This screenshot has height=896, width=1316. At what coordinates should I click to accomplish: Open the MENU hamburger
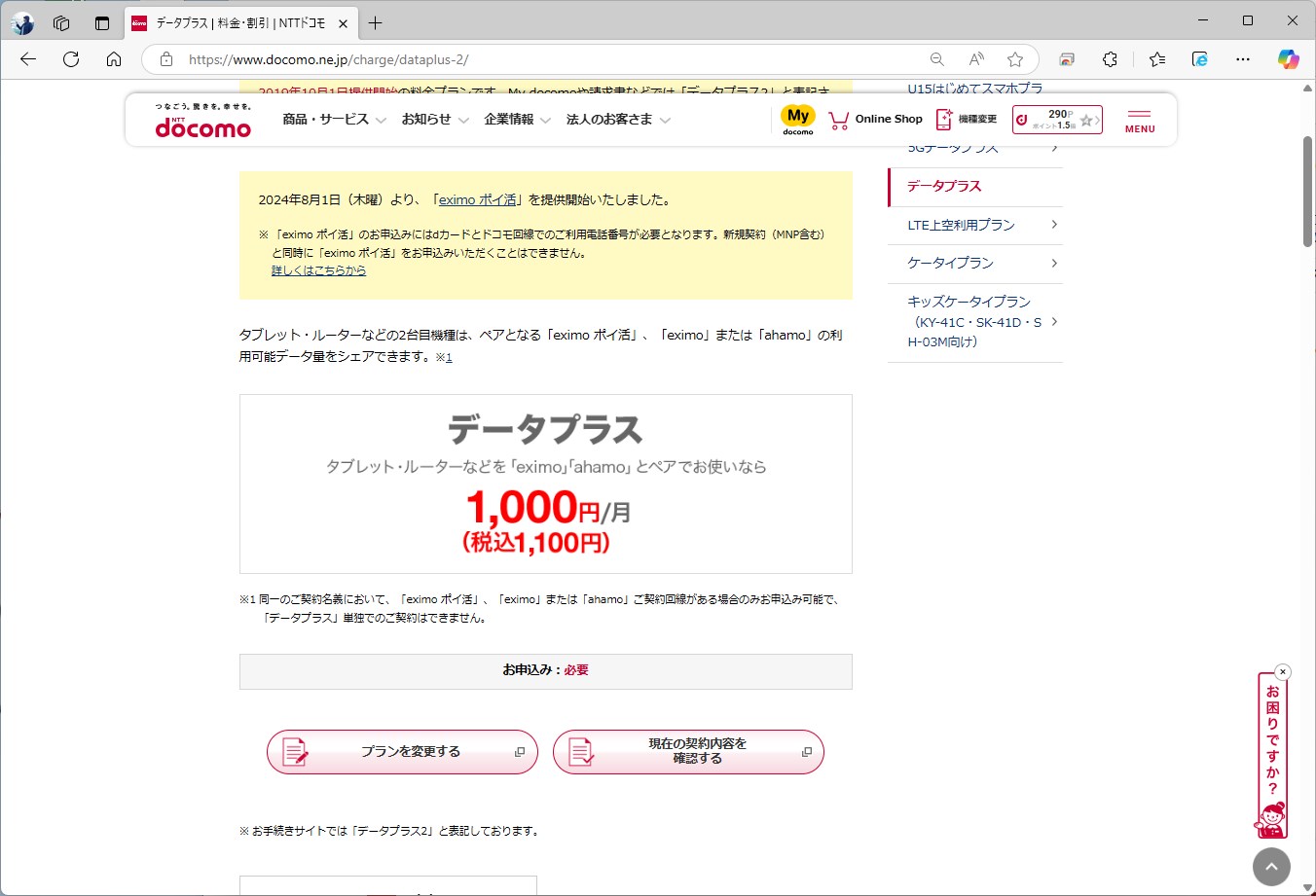click(x=1140, y=121)
